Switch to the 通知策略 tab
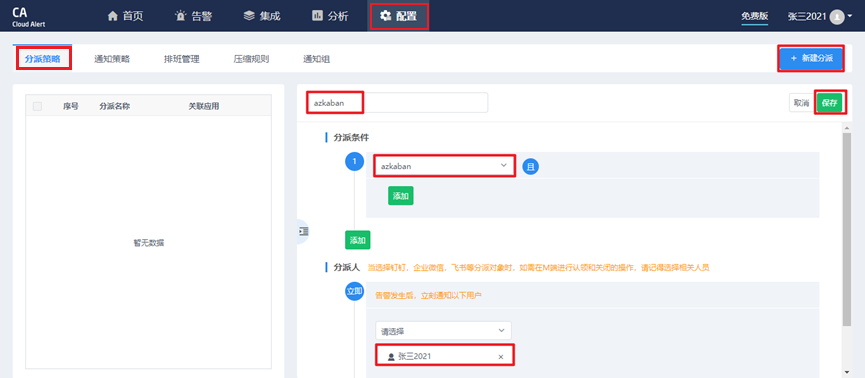The height and width of the screenshot is (378, 865). 112,59
